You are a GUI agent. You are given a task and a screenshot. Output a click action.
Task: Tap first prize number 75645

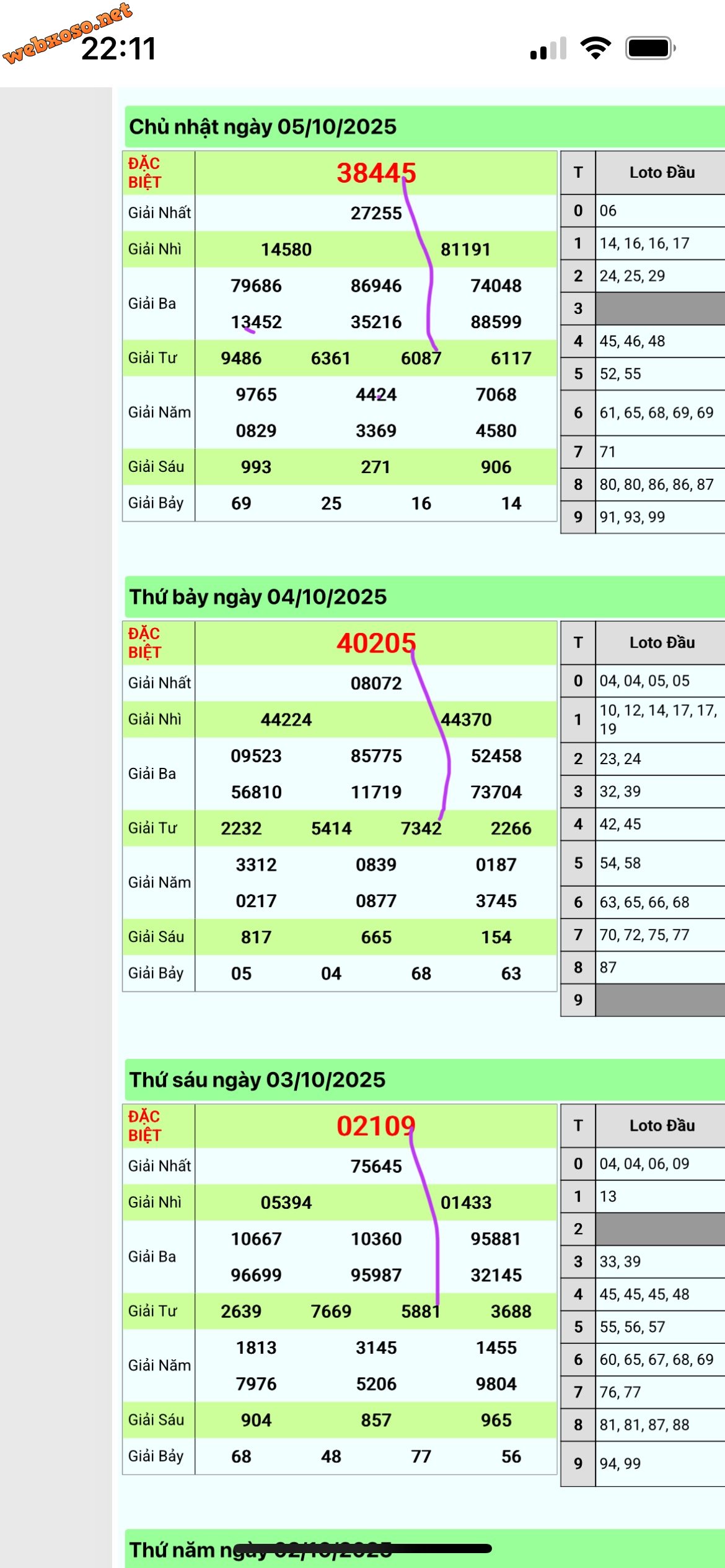click(x=376, y=1166)
